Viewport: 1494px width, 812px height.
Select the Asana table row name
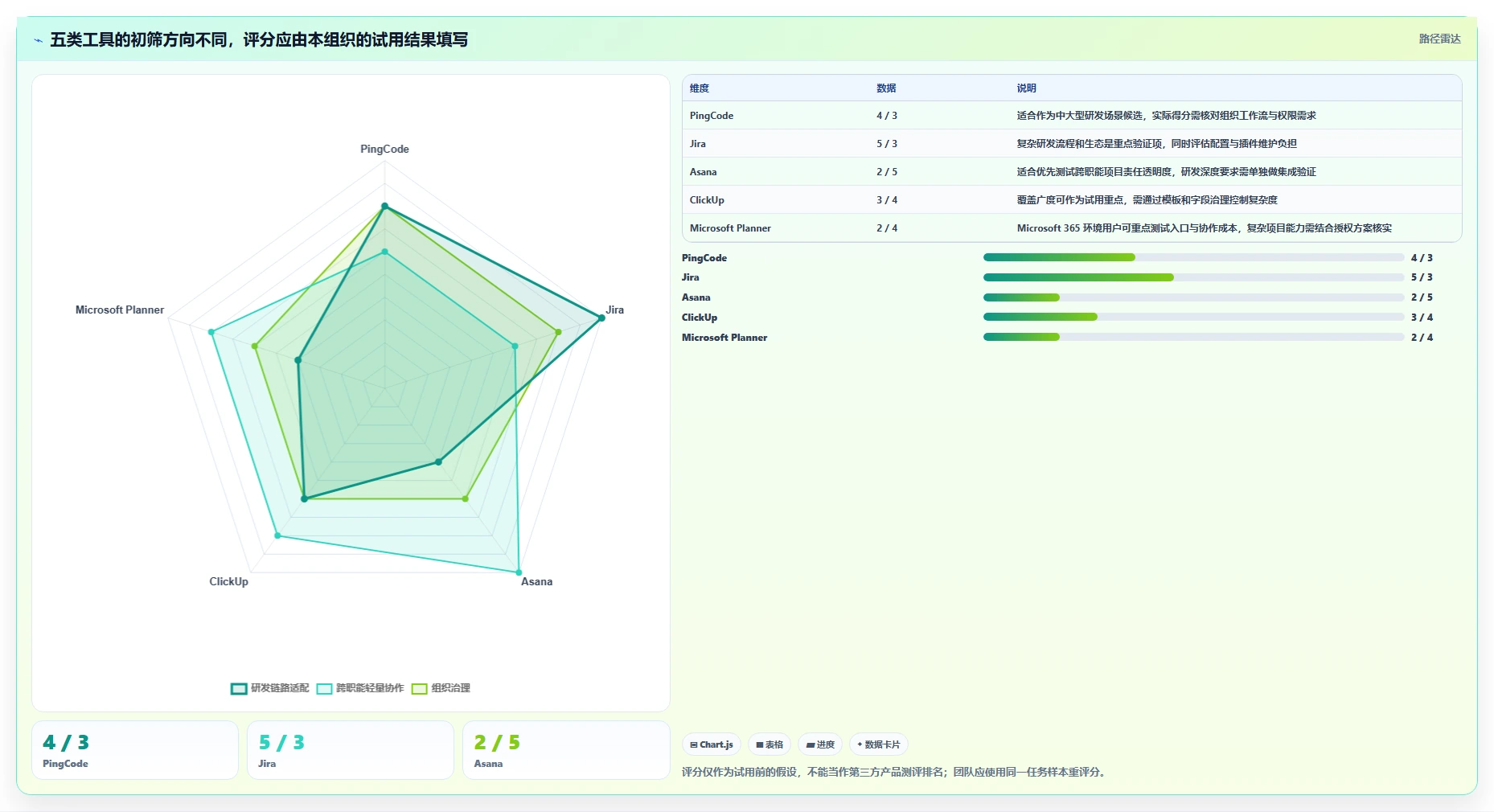point(704,172)
